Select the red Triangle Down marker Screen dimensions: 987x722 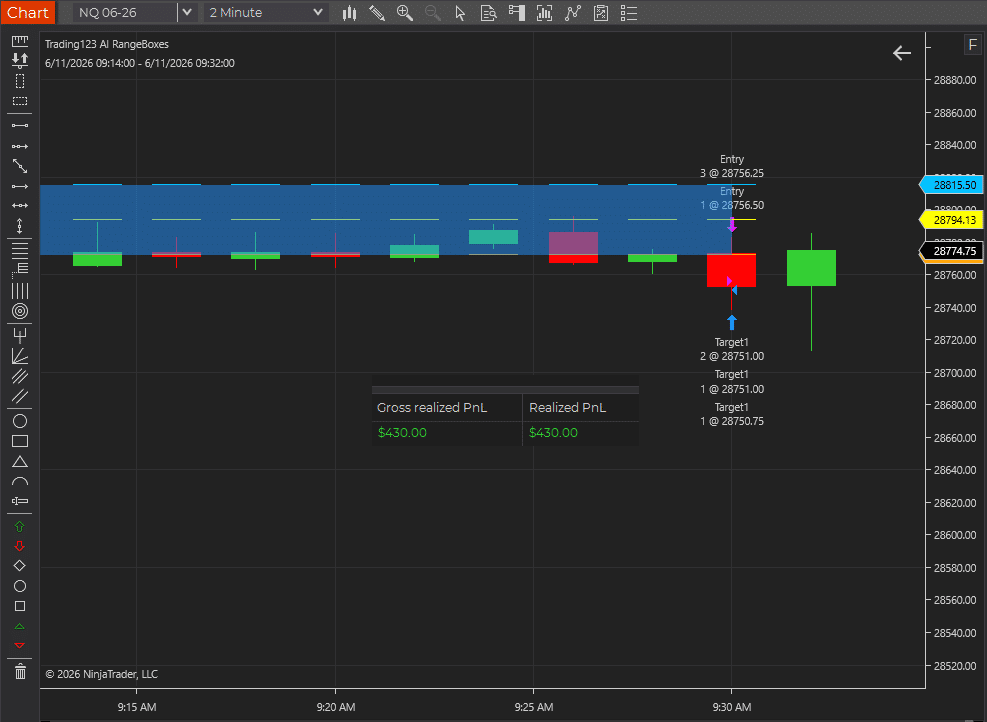point(20,646)
